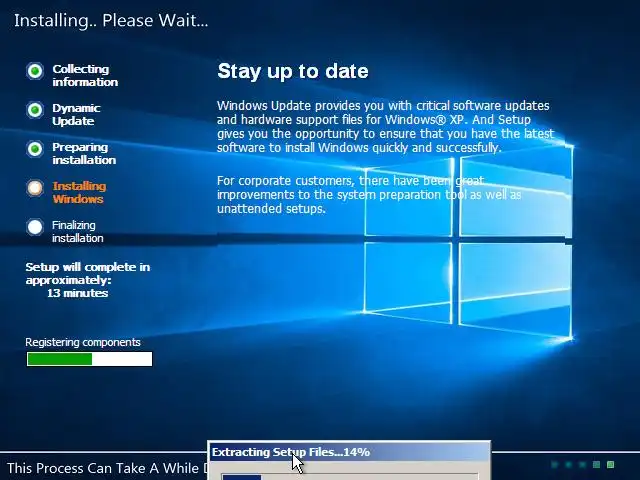Image resolution: width=640 pixels, height=480 pixels.
Task: Click This Process Can Take A While text
Action: click(108, 468)
